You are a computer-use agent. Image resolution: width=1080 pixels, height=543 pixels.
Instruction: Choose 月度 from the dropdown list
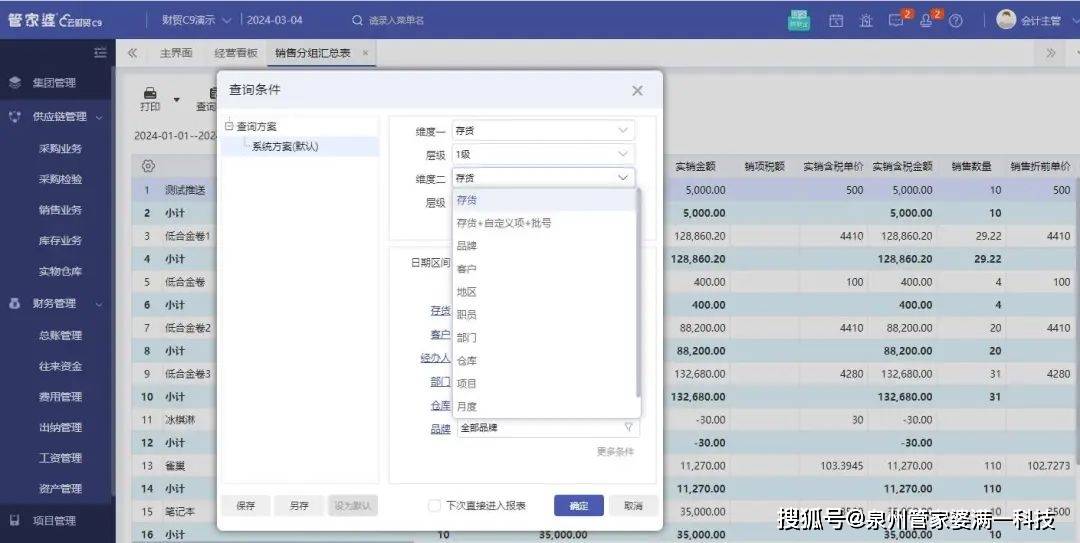tap(544, 406)
